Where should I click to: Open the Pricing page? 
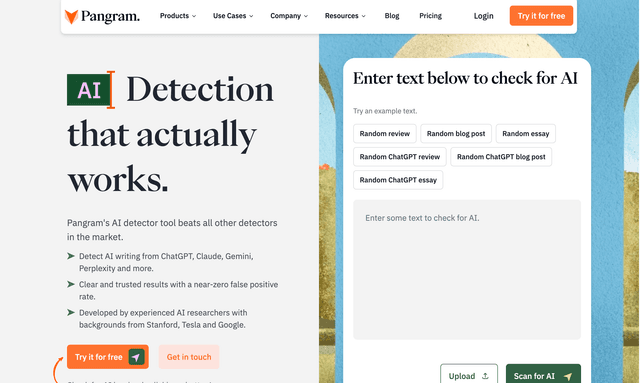click(430, 16)
